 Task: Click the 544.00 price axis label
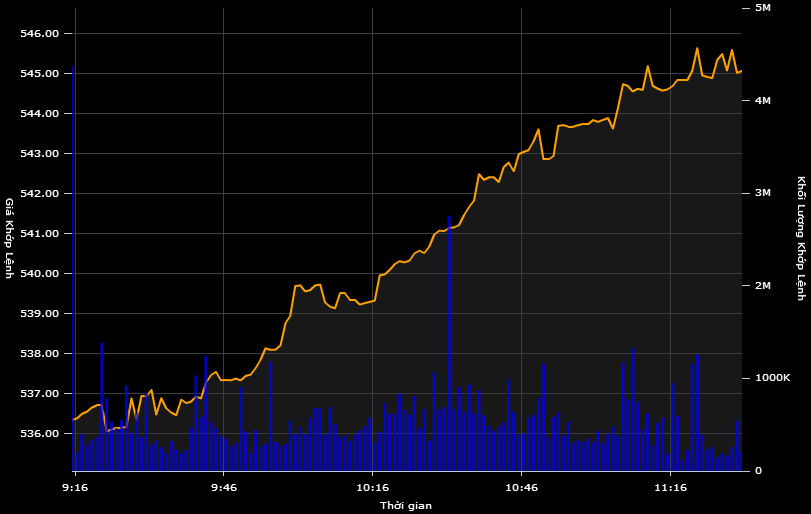(40, 114)
